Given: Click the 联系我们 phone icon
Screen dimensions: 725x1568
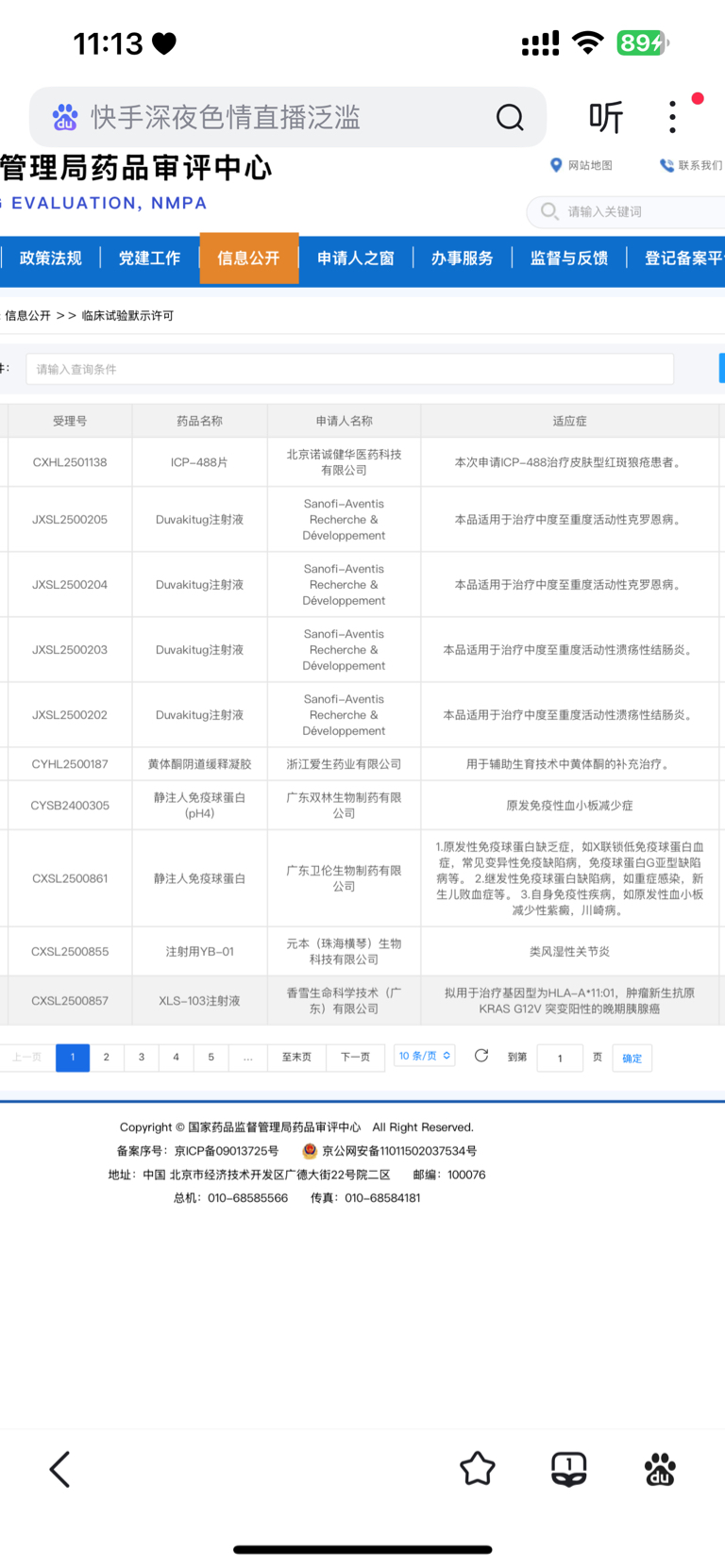Looking at the screenshot, I should point(666,165).
